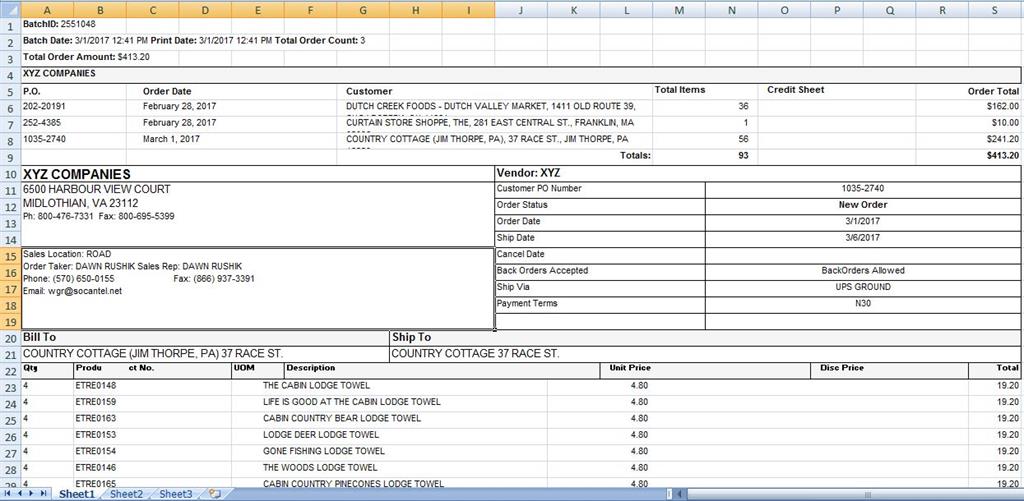This screenshot has height=501, width=1024.
Task: Open the Sheet3 tab
Action: [176, 494]
